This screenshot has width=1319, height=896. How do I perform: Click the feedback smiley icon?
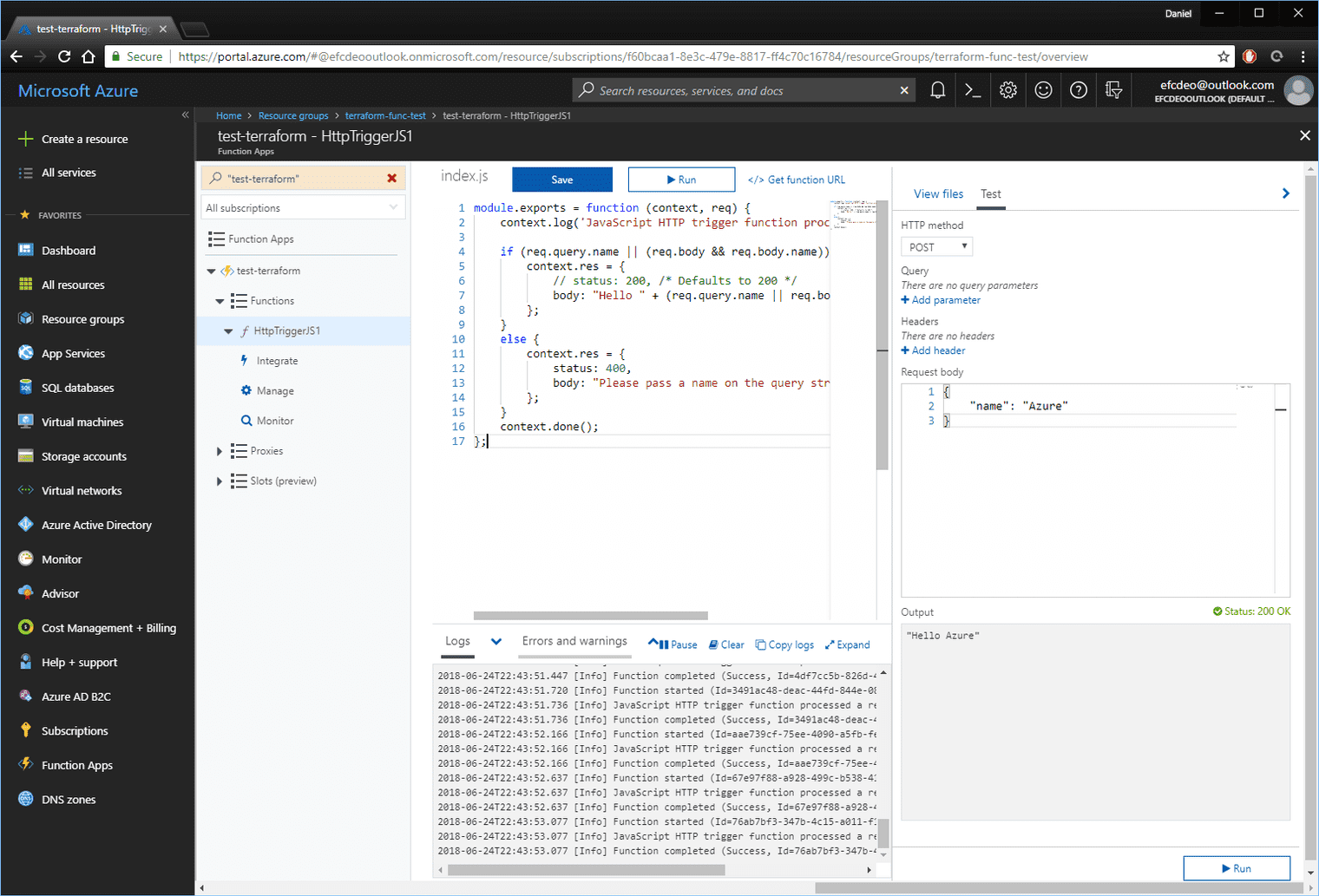1043,90
